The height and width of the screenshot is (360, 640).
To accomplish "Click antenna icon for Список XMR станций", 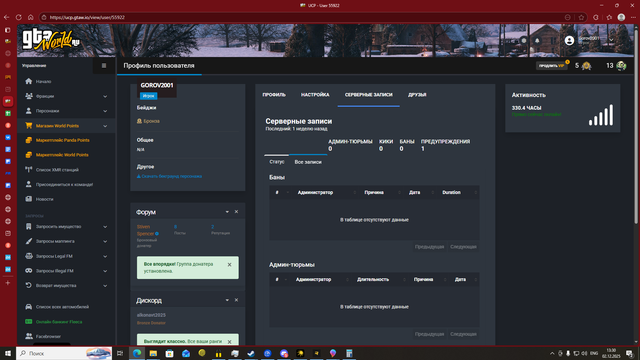I will pos(29,169).
